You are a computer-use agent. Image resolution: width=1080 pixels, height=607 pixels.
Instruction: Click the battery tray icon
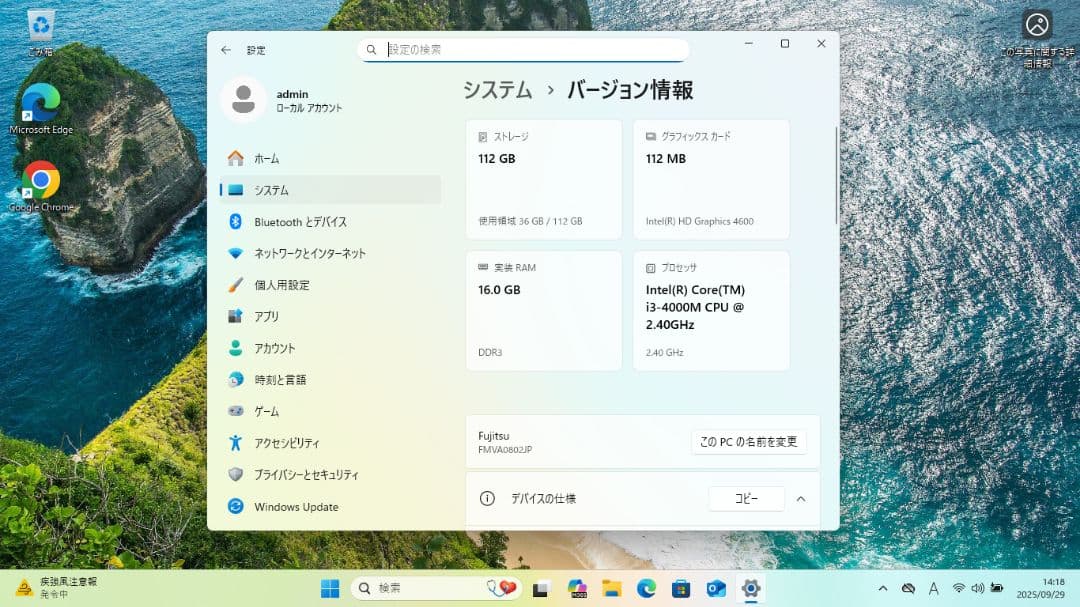click(x=997, y=588)
